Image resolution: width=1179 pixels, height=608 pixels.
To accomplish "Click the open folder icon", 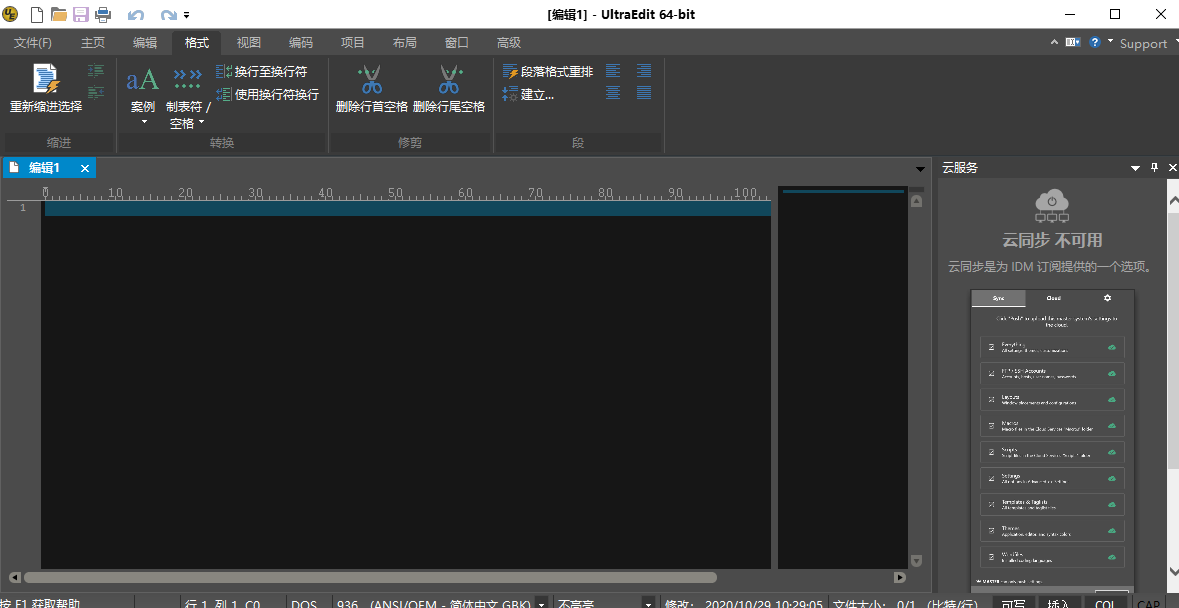I will coord(58,15).
